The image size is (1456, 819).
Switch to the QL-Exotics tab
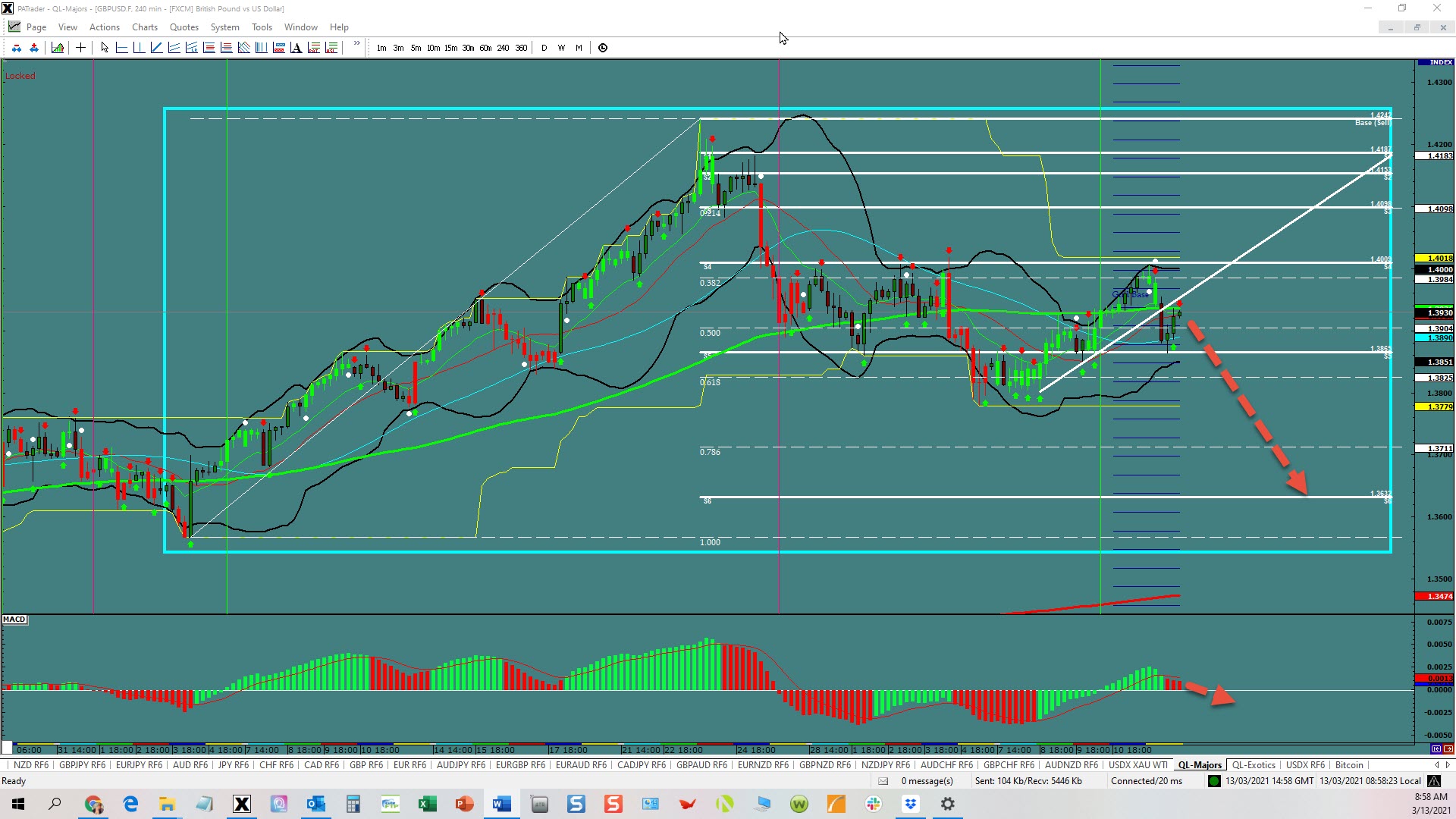point(1254,765)
